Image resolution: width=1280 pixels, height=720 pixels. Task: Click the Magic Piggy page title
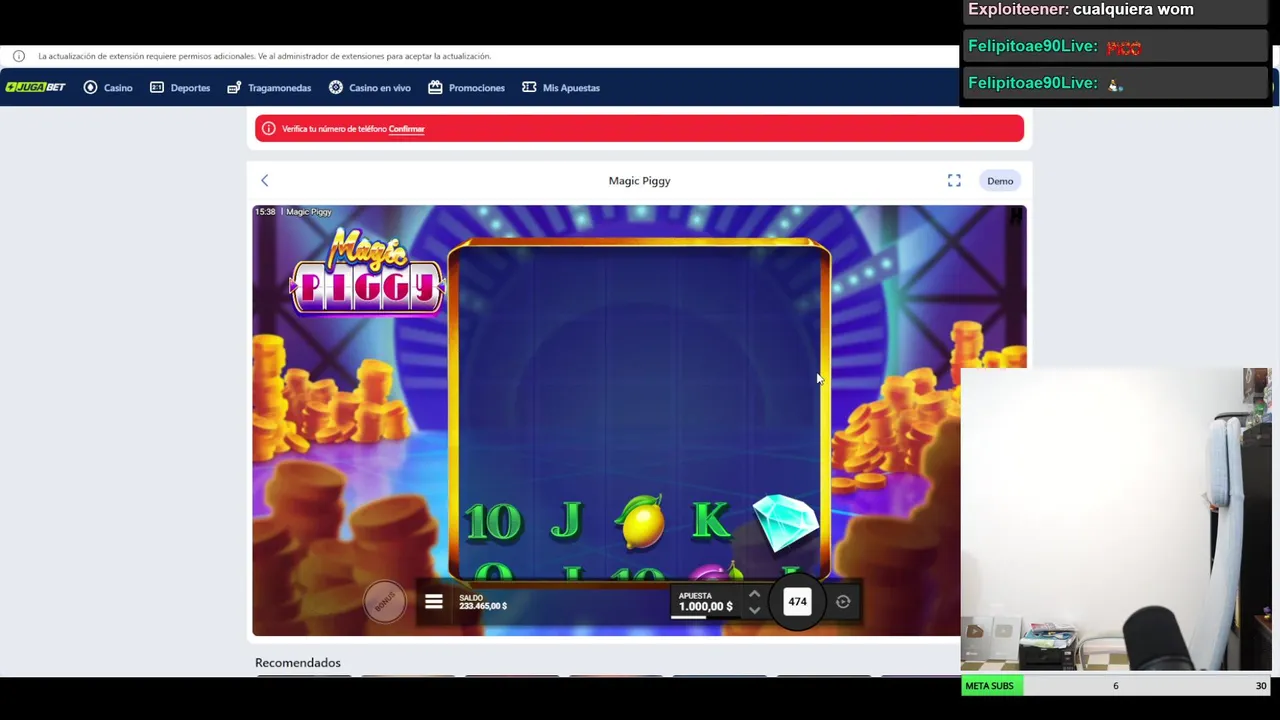639,181
